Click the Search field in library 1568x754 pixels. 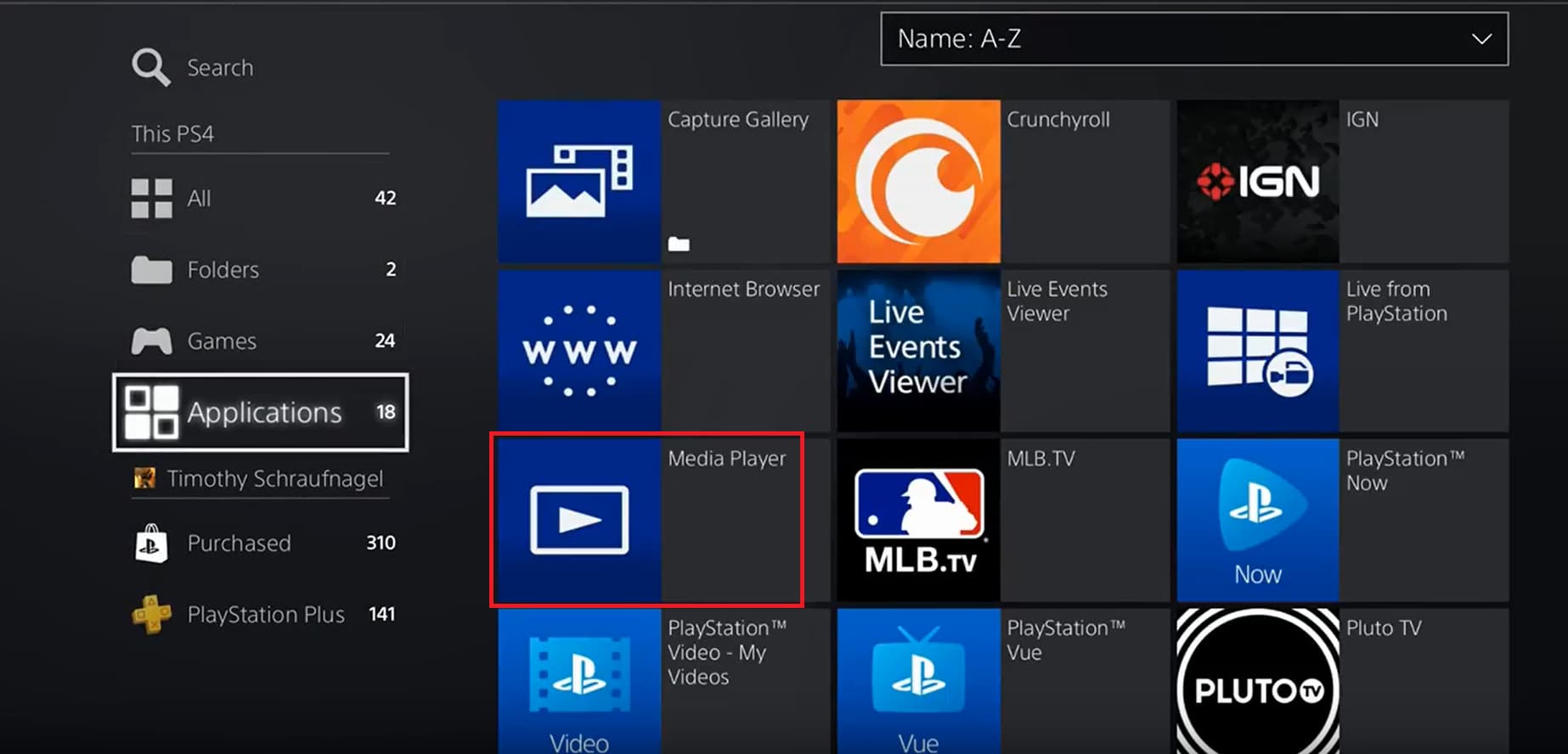click(219, 67)
